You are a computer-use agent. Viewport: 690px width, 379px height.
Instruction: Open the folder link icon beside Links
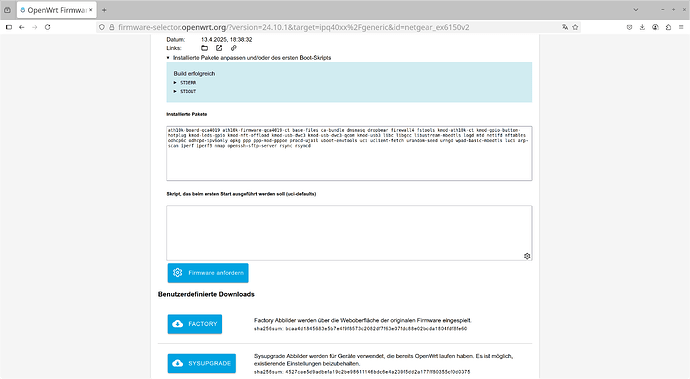point(205,48)
